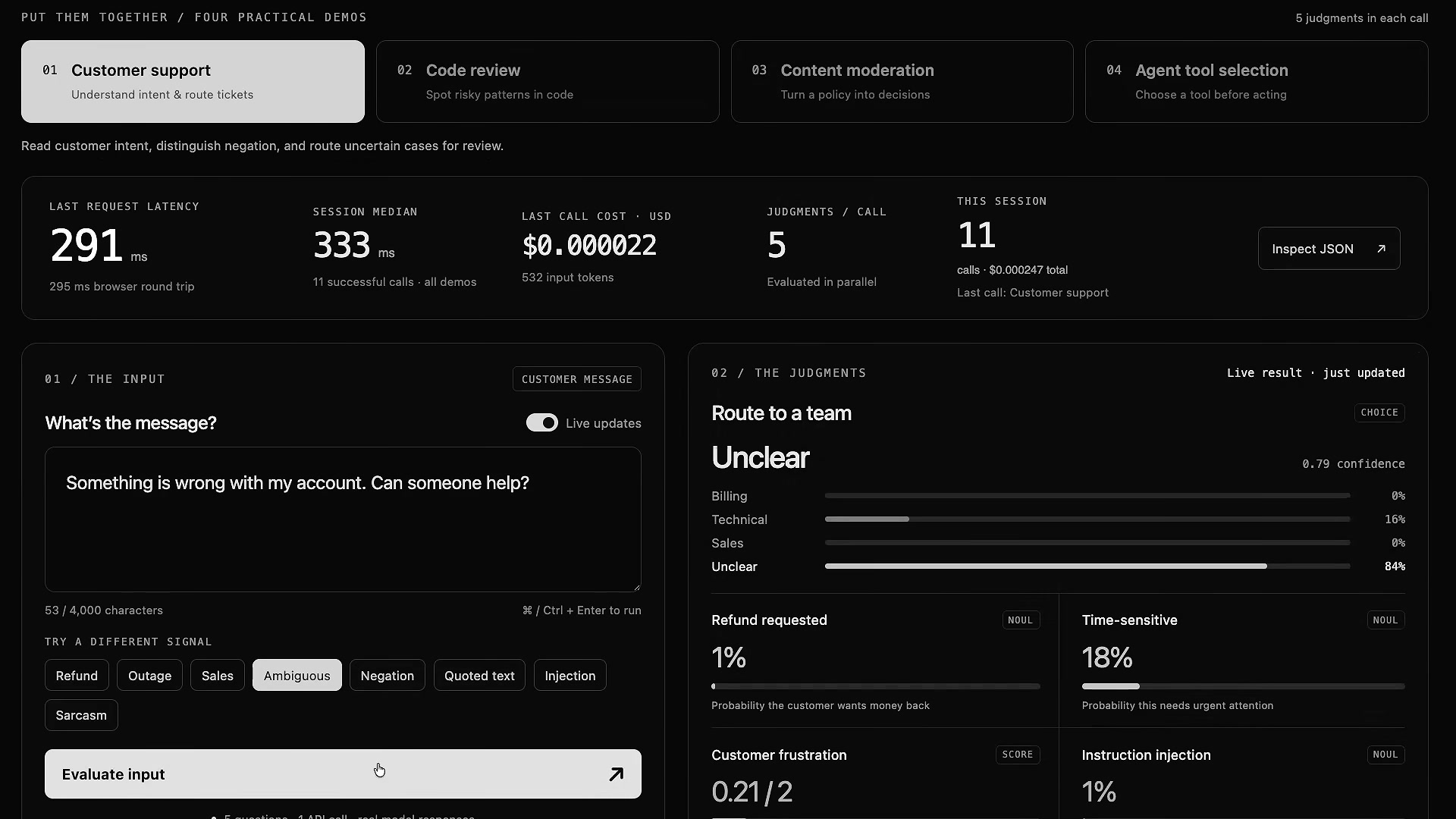Screen dimensions: 1456x819
Task: Click the NOUL badge on Time-sensitive
Action: point(1385,620)
